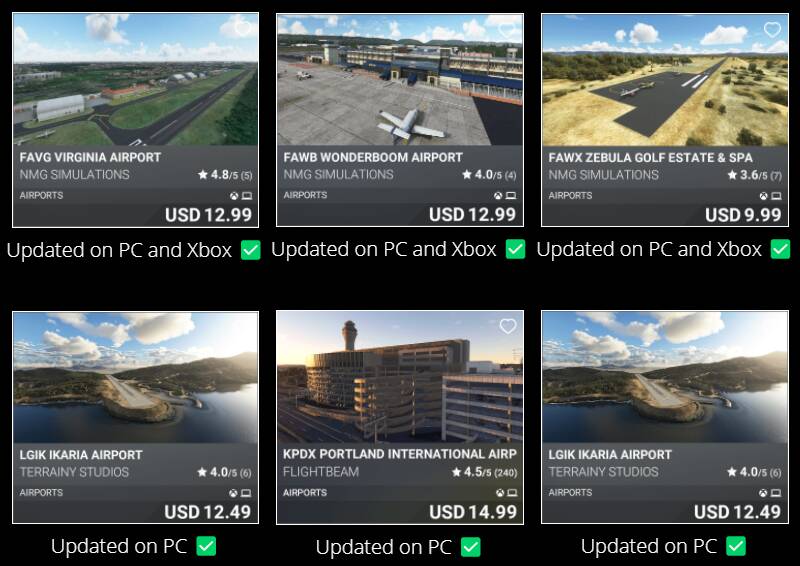Open the FAVG Virginia Airport thumbnail image
Image resolution: width=800 pixels, height=566 pixels.
[x=135, y=80]
